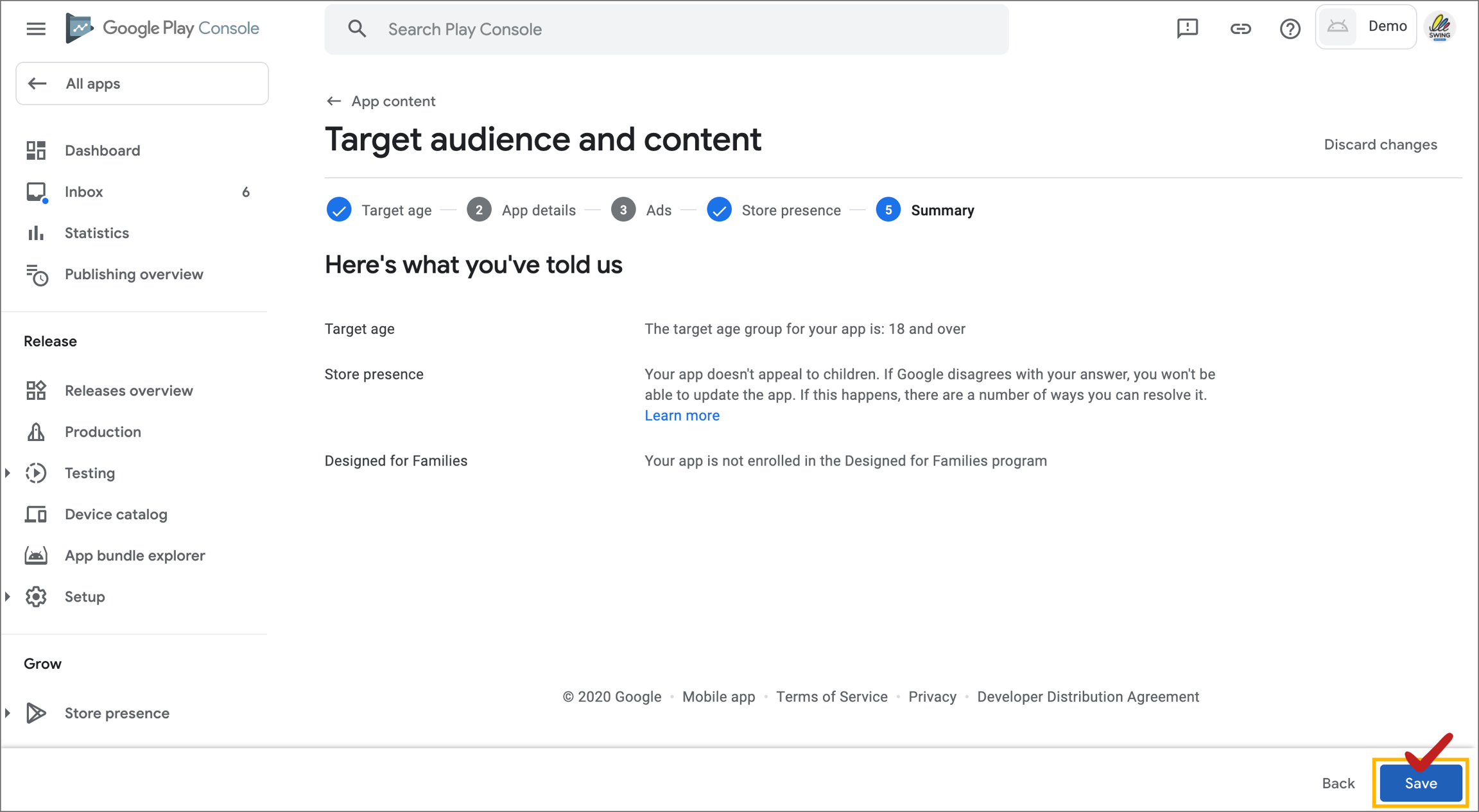Click the feedback announcement icon
Screen dimensions: 1479x812
(1187, 28)
